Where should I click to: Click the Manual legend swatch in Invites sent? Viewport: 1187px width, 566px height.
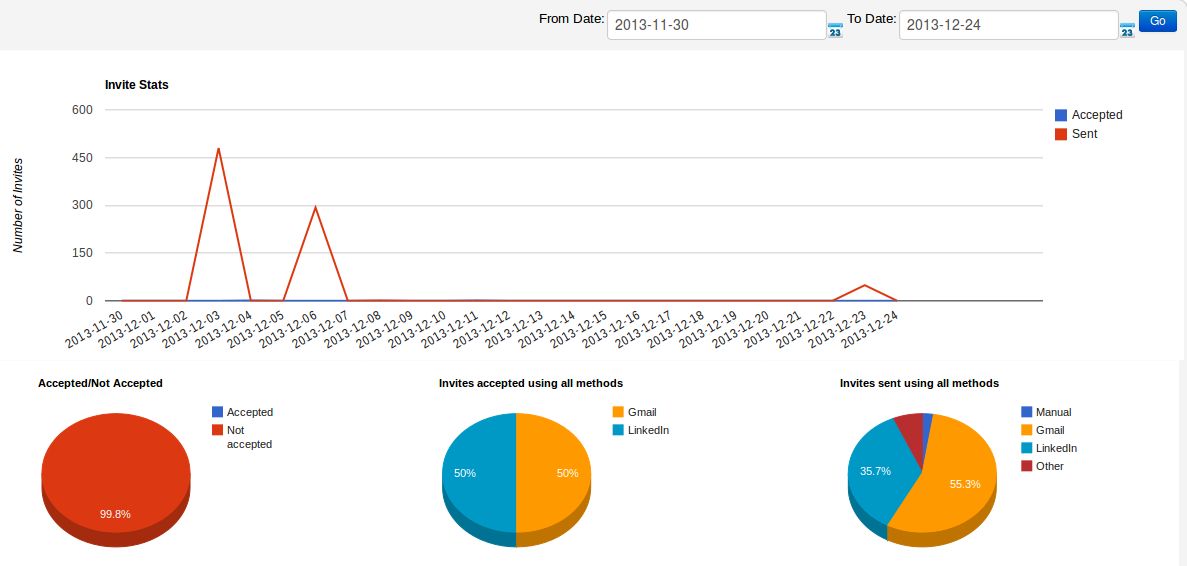1027,412
